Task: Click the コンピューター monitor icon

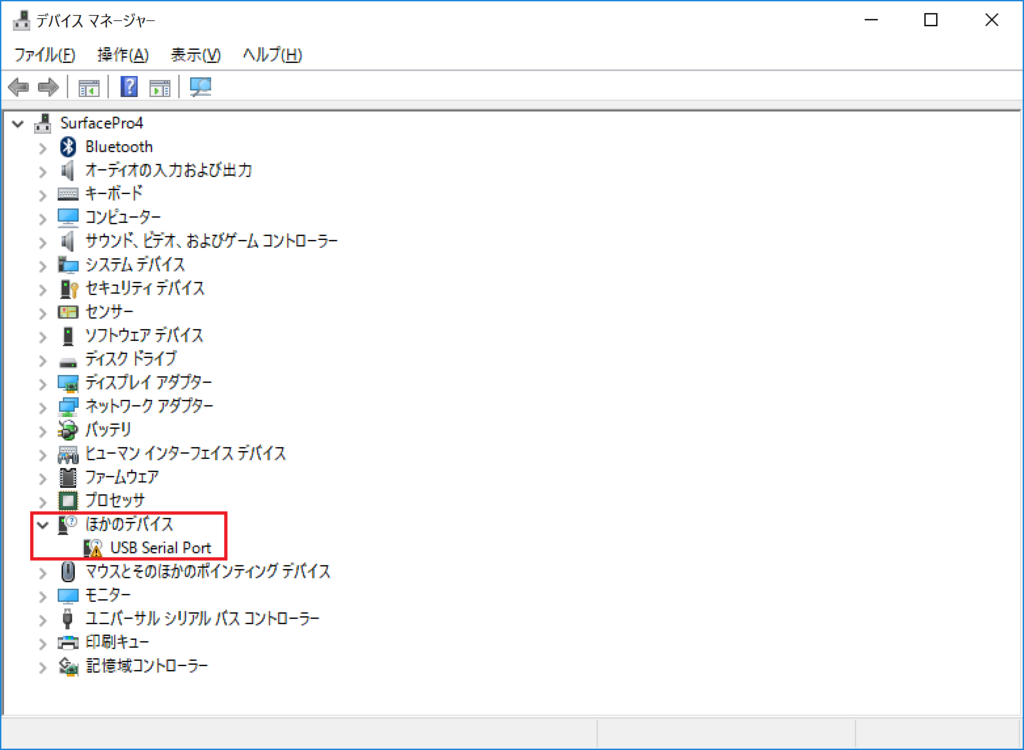Action: click(68, 217)
